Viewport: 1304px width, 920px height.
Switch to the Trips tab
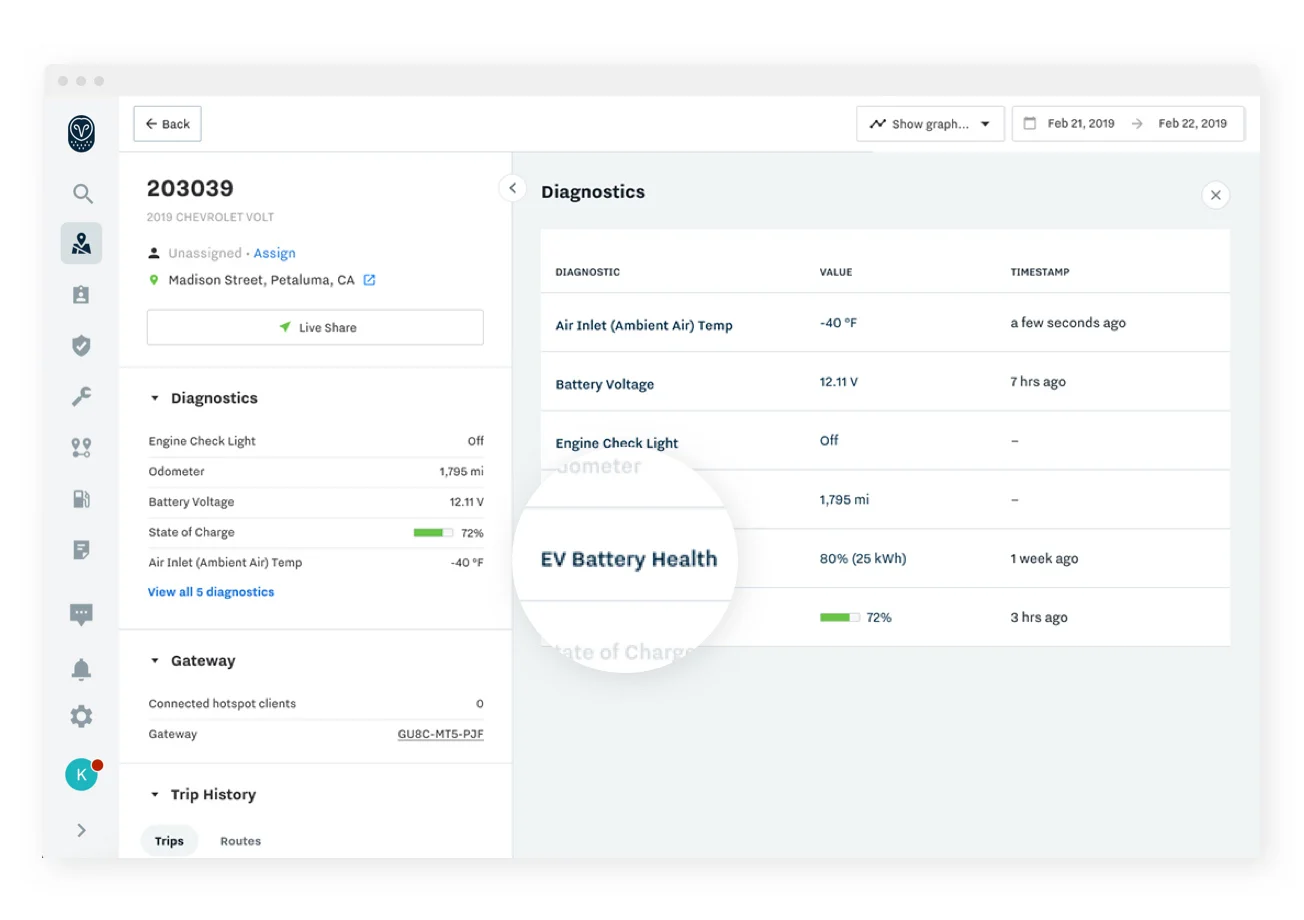(169, 841)
